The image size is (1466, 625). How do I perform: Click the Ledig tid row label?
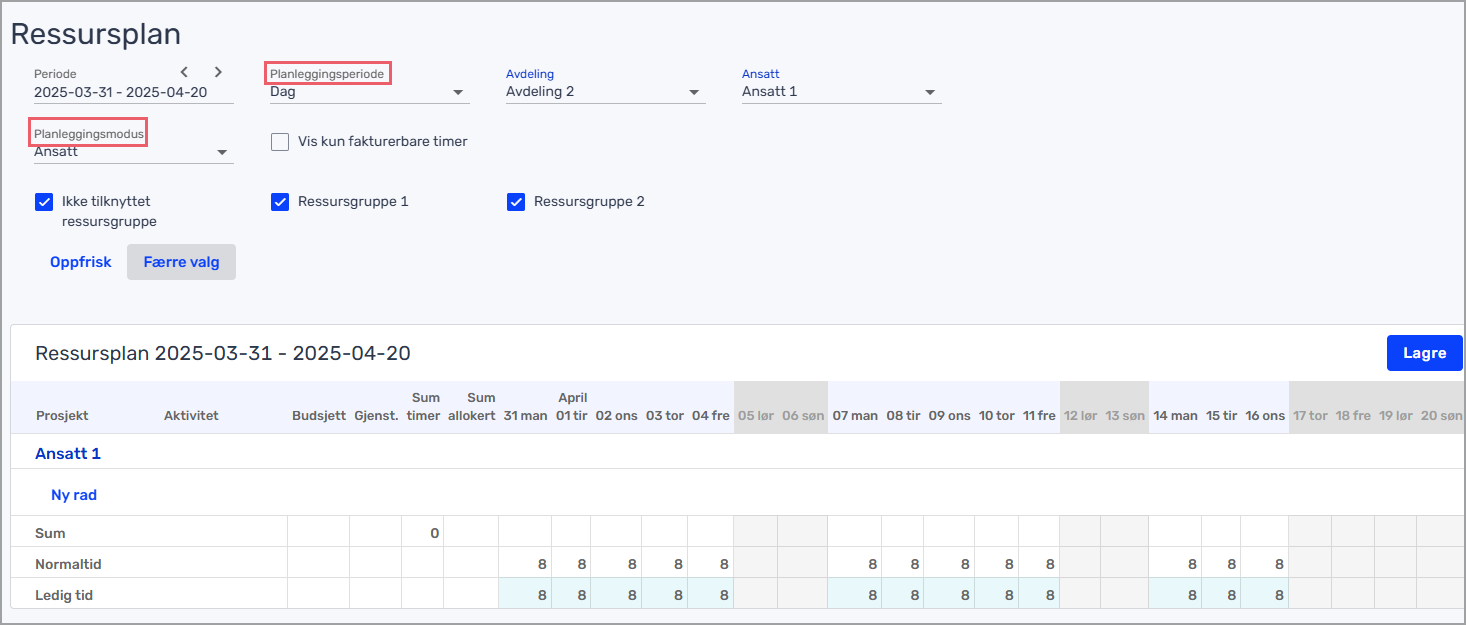[64, 596]
